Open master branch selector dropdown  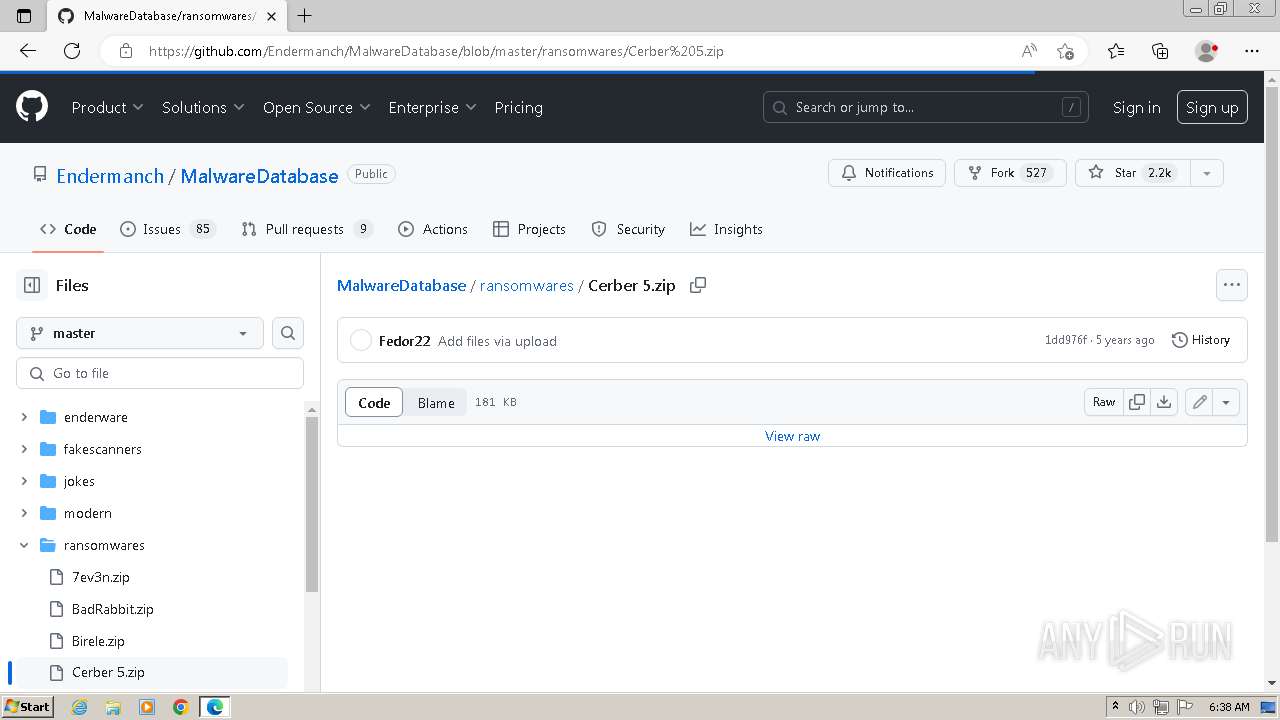click(140, 333)
